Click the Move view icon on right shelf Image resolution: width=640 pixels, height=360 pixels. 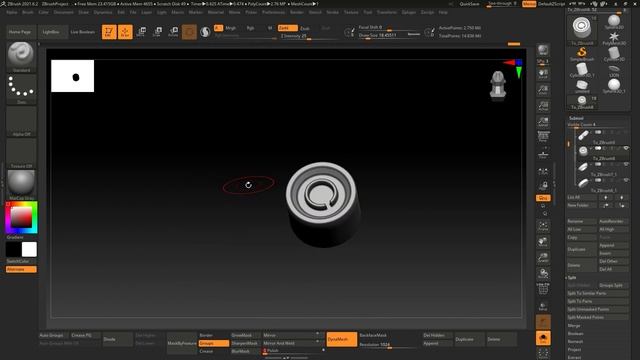pos(543,242)
